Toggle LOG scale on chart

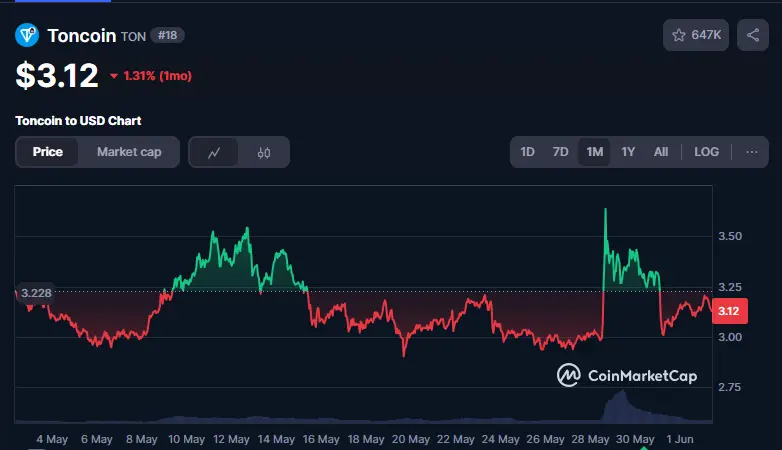706,152
